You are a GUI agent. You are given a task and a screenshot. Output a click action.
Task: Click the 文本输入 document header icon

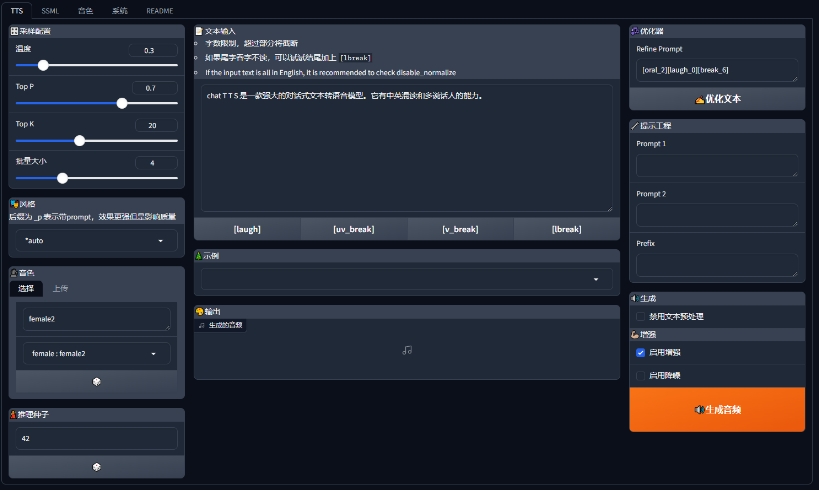(199, 31)
